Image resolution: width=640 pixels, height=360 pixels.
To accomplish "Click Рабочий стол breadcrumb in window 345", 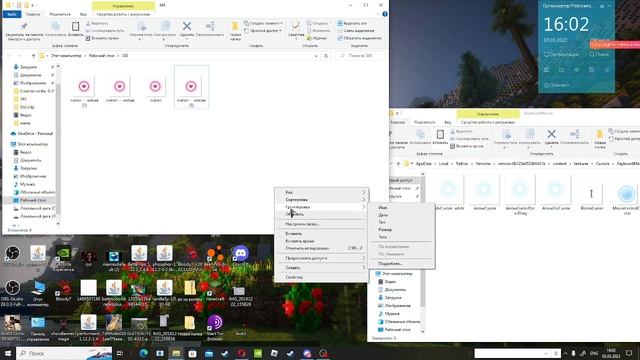I will click(102, 56).
